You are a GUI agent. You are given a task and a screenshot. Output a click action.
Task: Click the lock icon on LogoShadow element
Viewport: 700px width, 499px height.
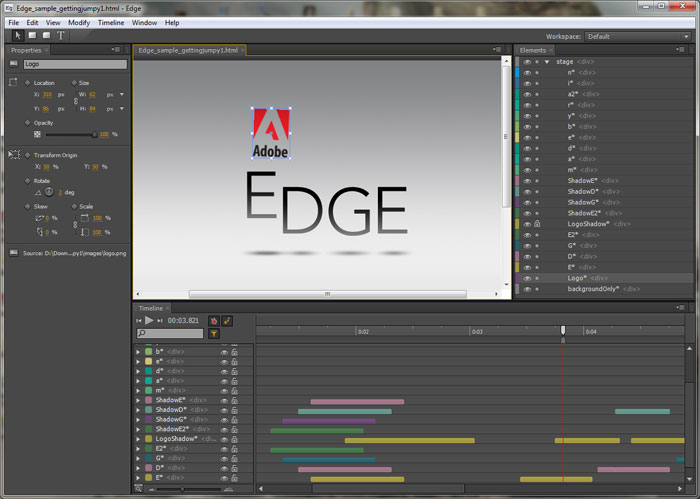537,224
